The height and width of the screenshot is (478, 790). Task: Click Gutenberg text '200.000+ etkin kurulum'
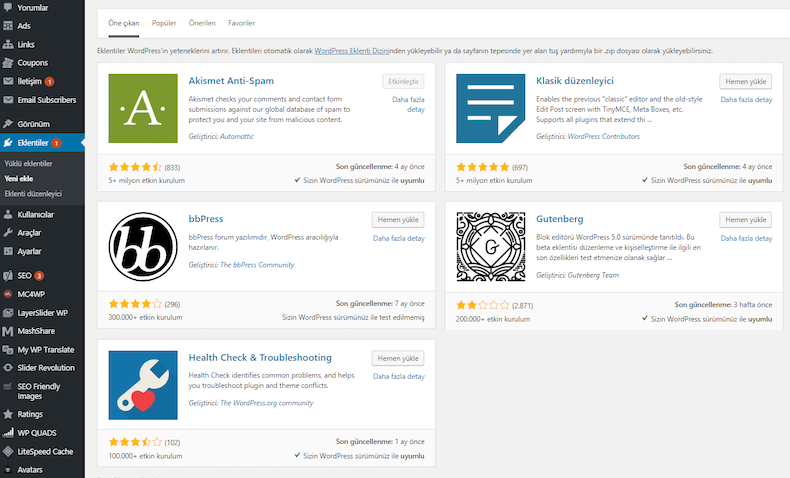pyautogui.click(x=493, y=319)
